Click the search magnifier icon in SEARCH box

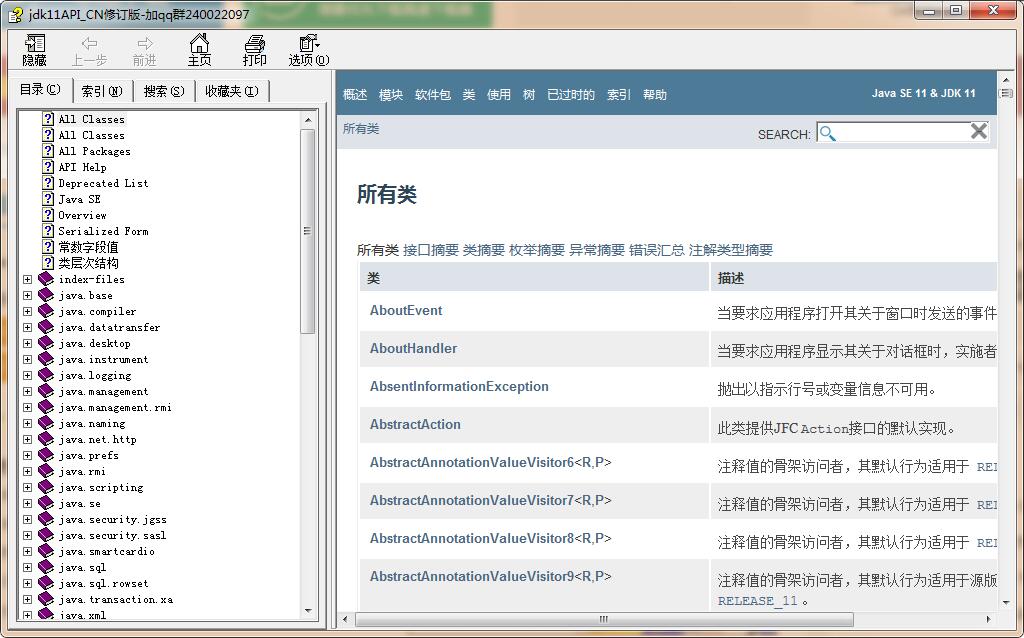pyautogui.click(x=827, y=133)
